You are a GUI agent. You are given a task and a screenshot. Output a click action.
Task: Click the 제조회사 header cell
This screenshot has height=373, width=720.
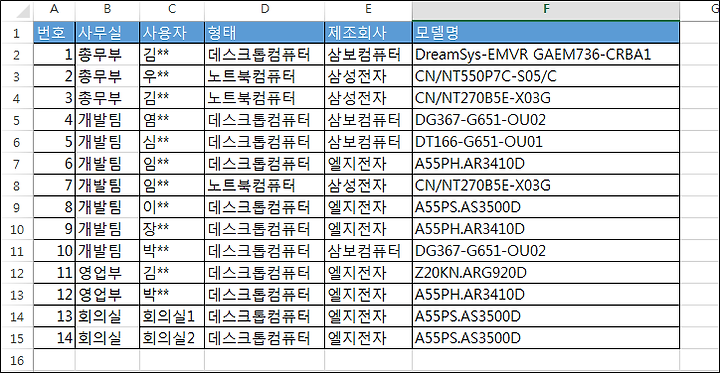click(x=368, y=33)
